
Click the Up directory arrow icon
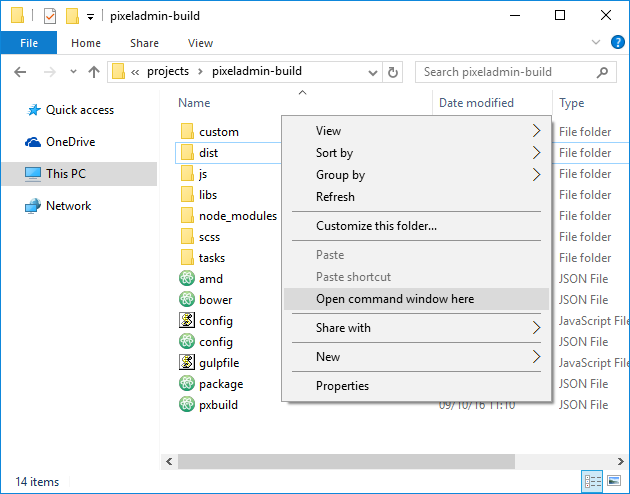click(x=94, y=72)
